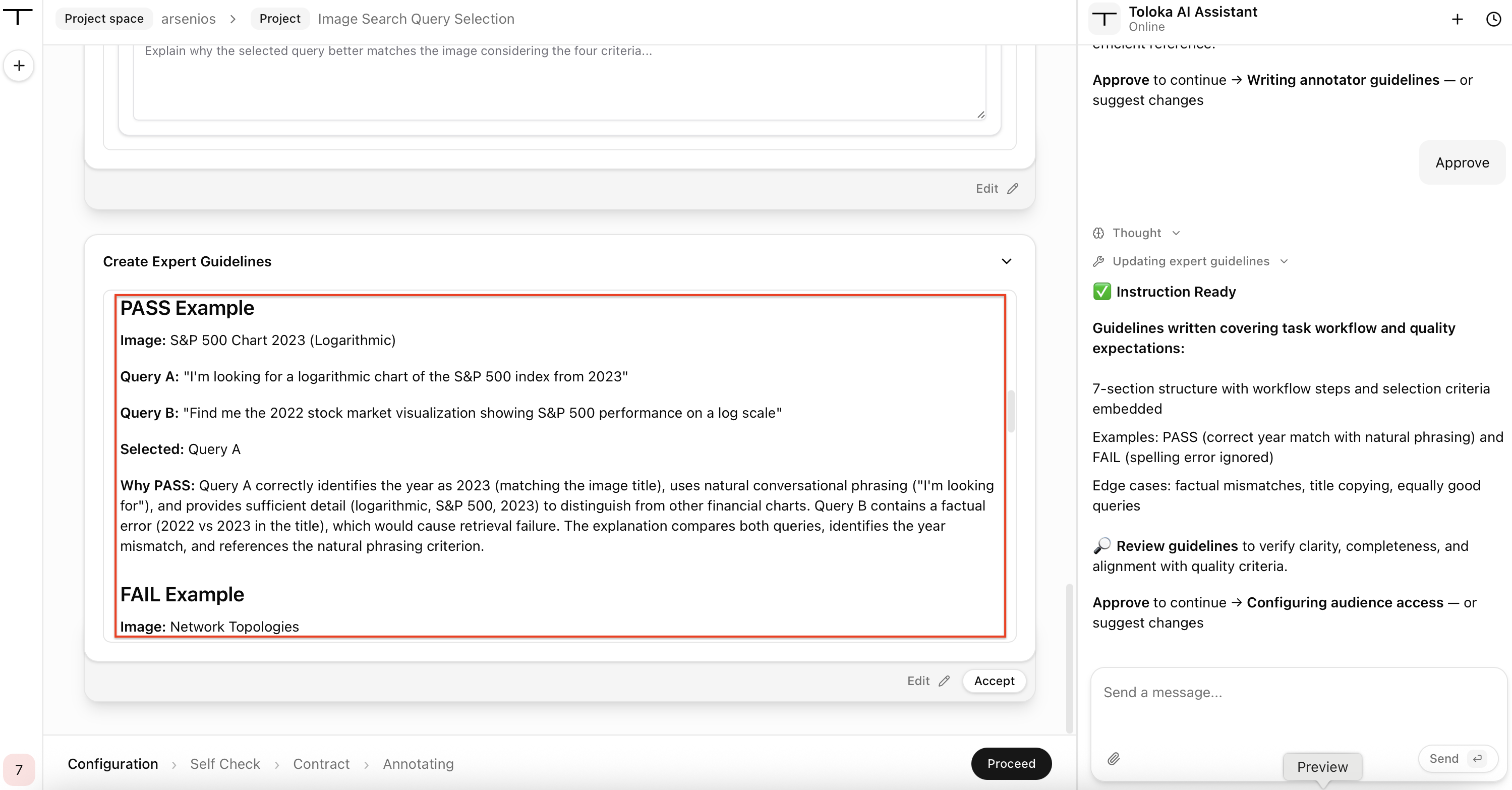Click the guidelines panel scrollbar thumb
1512x790 pixels.
tap(1011, 411)
